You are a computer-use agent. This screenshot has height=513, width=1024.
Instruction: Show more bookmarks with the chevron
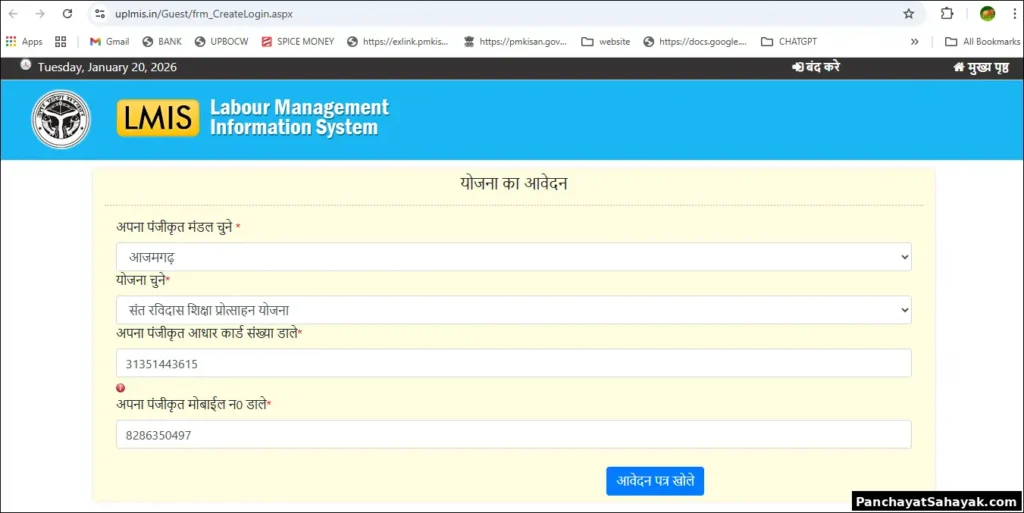pos(914,41)
